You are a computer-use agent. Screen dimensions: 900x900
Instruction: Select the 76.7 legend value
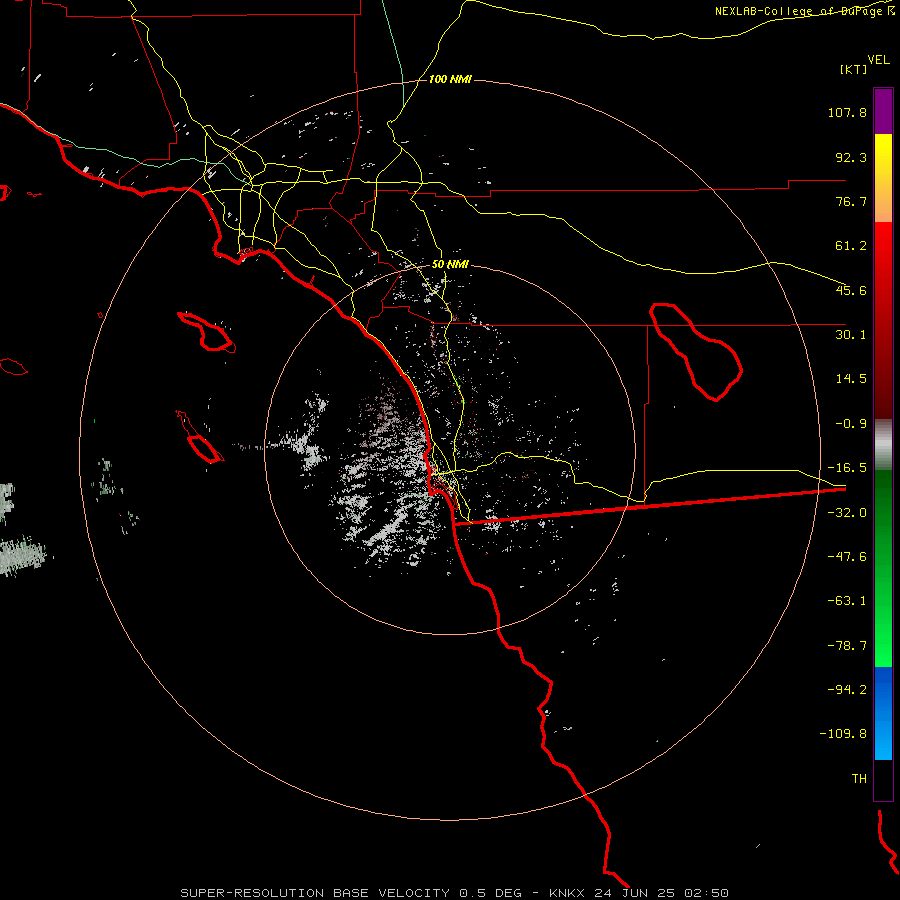851,201
